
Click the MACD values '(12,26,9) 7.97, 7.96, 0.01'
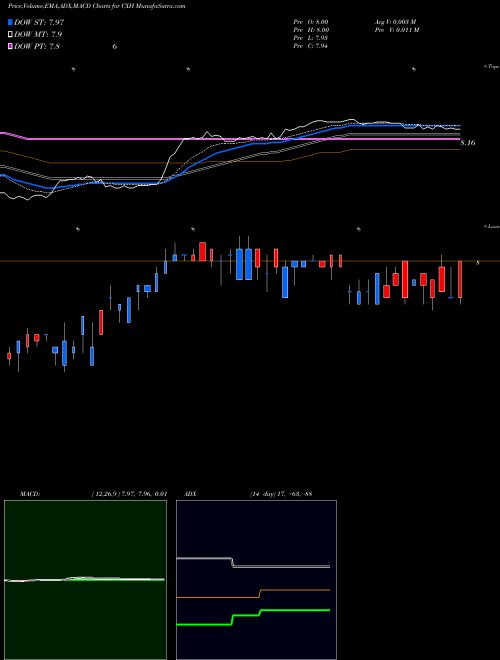coord(129,494)
